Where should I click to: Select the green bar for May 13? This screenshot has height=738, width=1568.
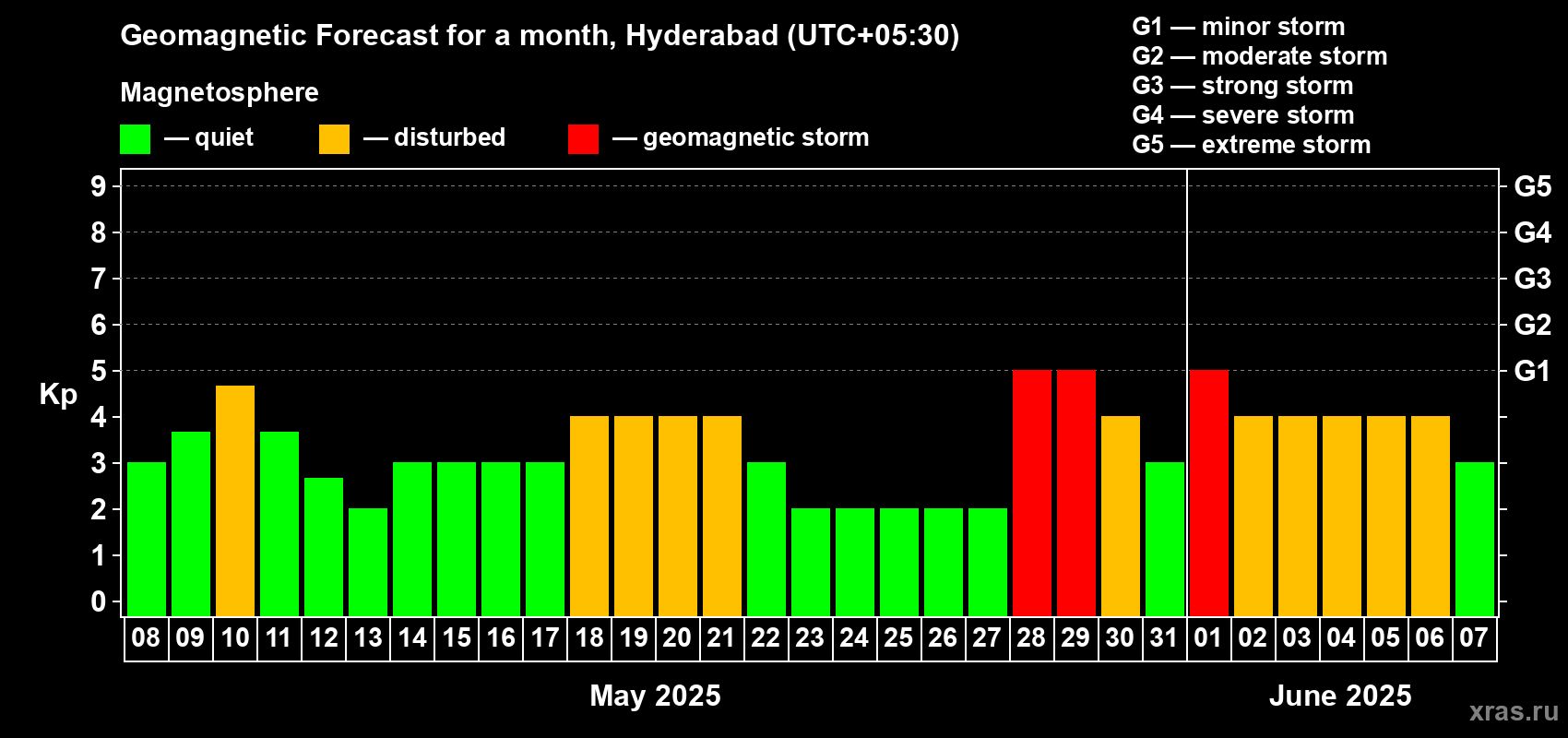pyautogui.click(x=368, y=563)
